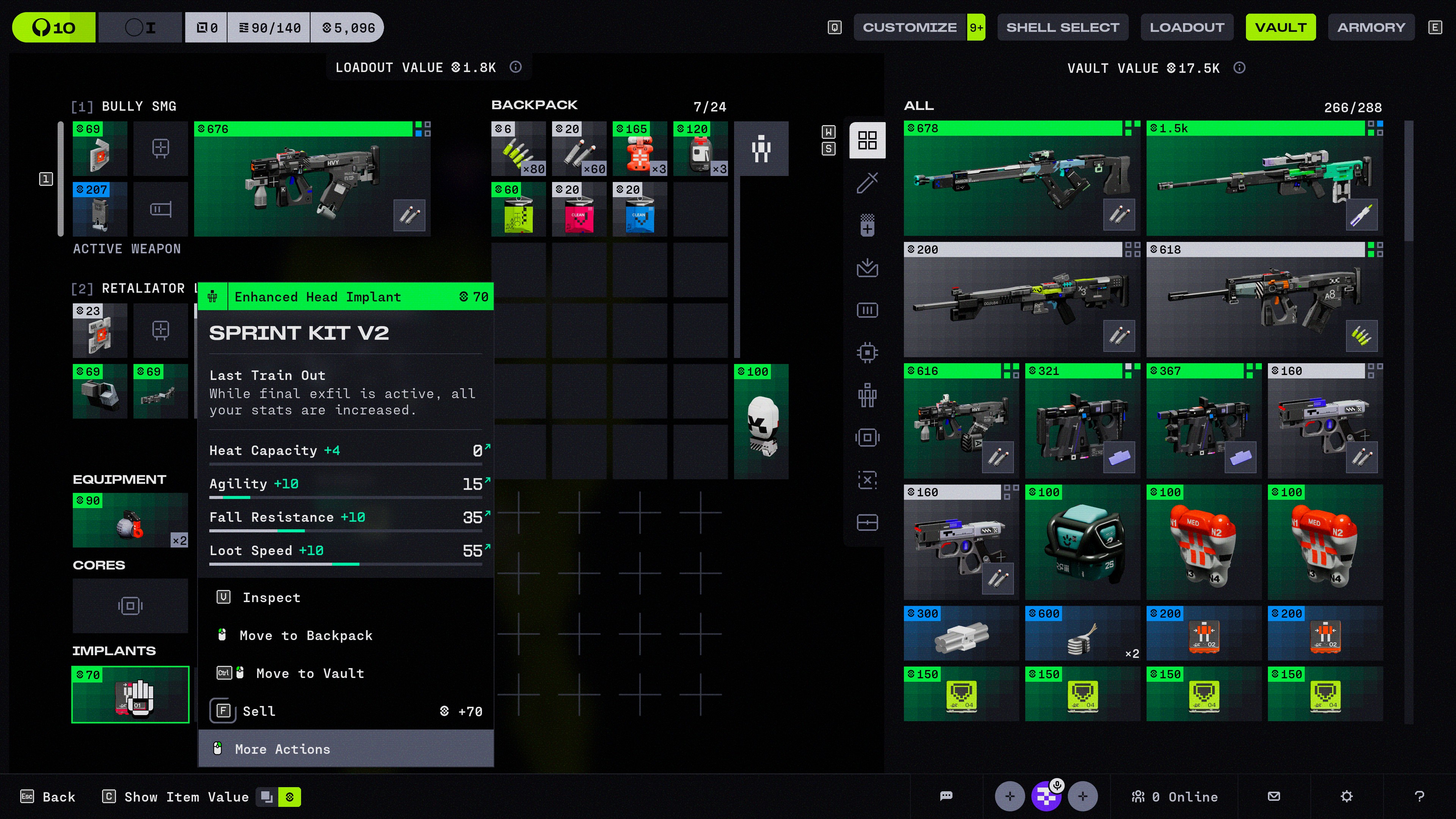Open the settings gear icon

[x=1346, y=796]
